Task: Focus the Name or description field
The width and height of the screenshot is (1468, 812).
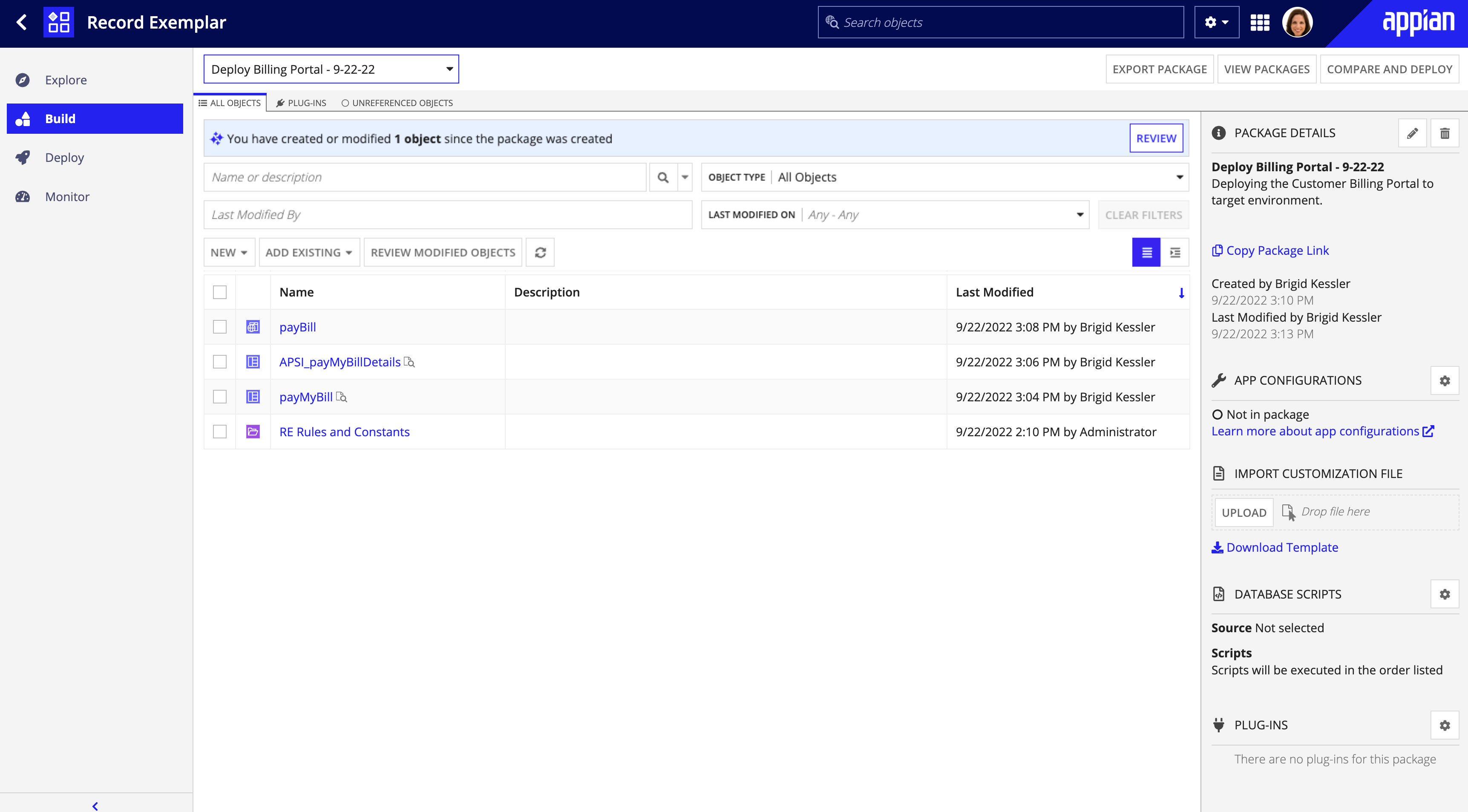Action: (425, 177)
